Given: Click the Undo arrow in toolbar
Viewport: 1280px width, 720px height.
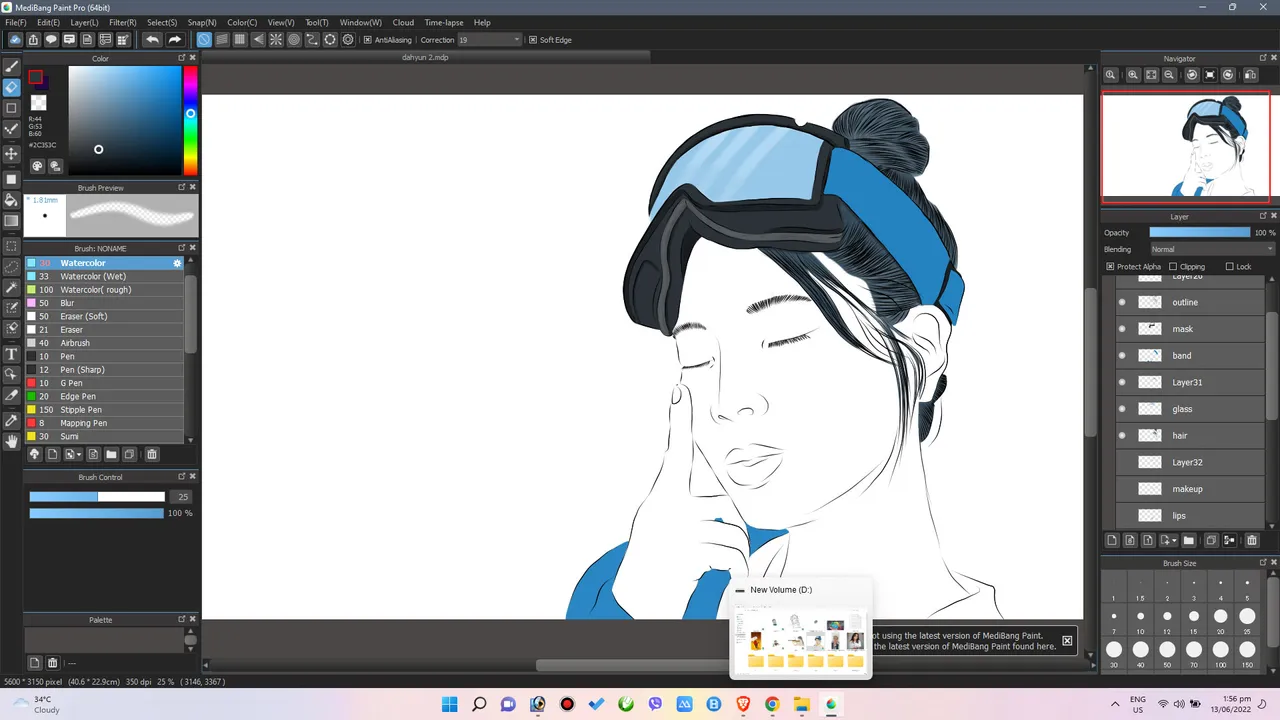Looking at the screenshot, I should tap(152, 40).
